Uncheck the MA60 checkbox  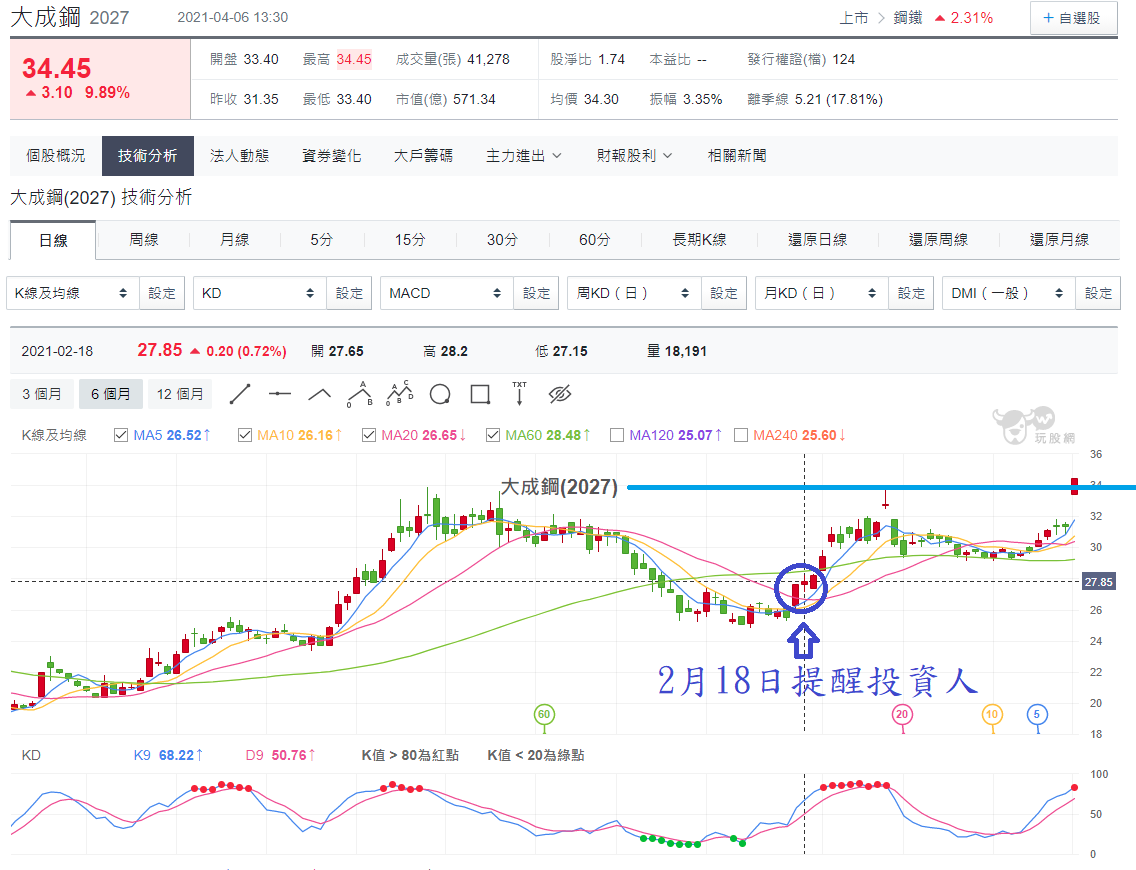[493, 435]
